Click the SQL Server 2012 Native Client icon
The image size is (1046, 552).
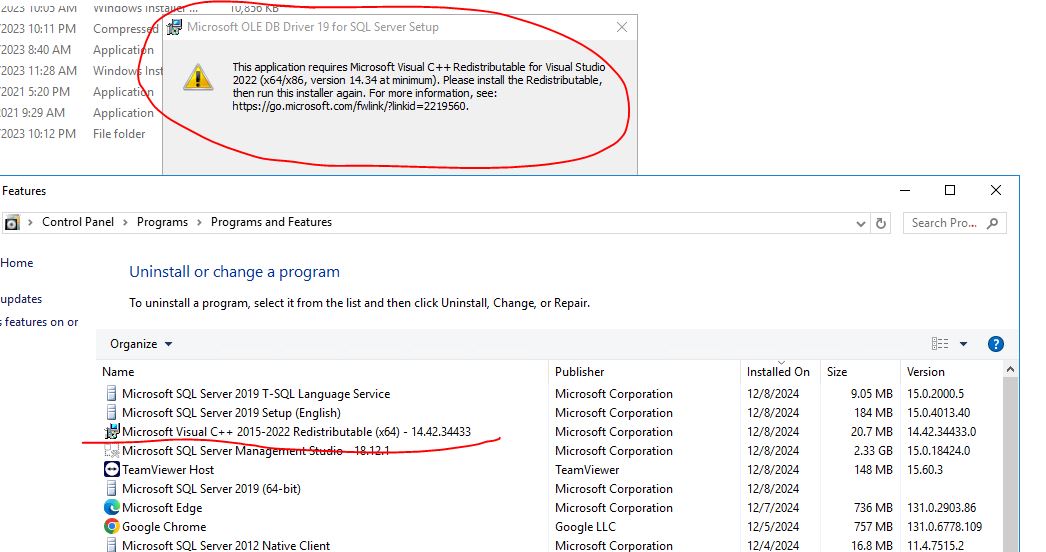click(x=111, y=545)
